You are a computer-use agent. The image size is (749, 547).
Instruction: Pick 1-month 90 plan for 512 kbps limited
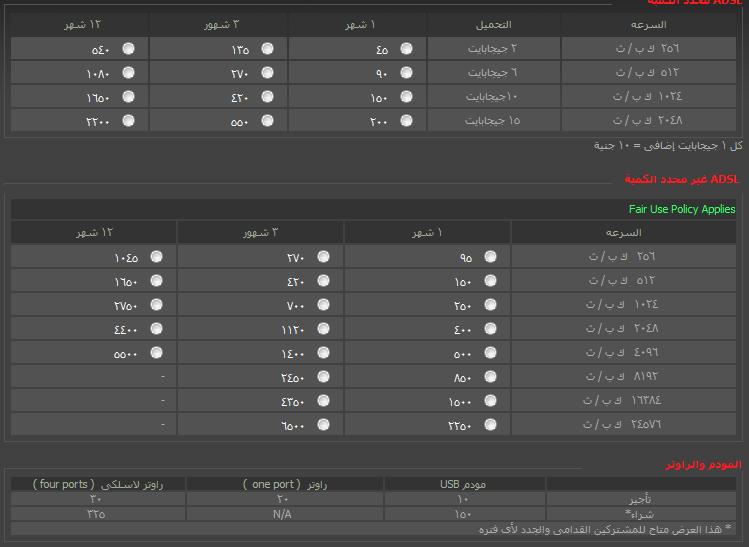click(407, 73)
